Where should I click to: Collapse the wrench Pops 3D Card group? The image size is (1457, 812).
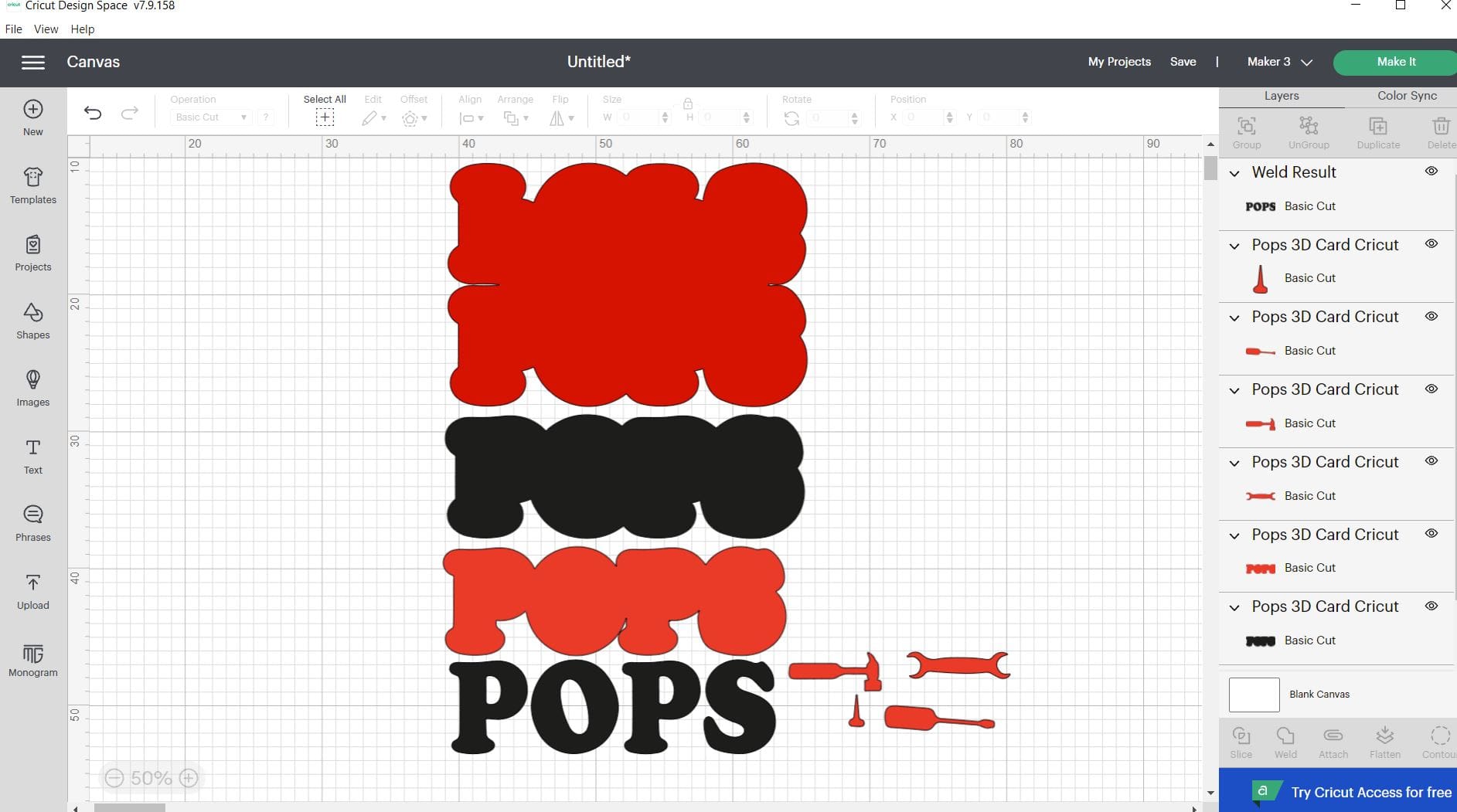pos(1235,463)
